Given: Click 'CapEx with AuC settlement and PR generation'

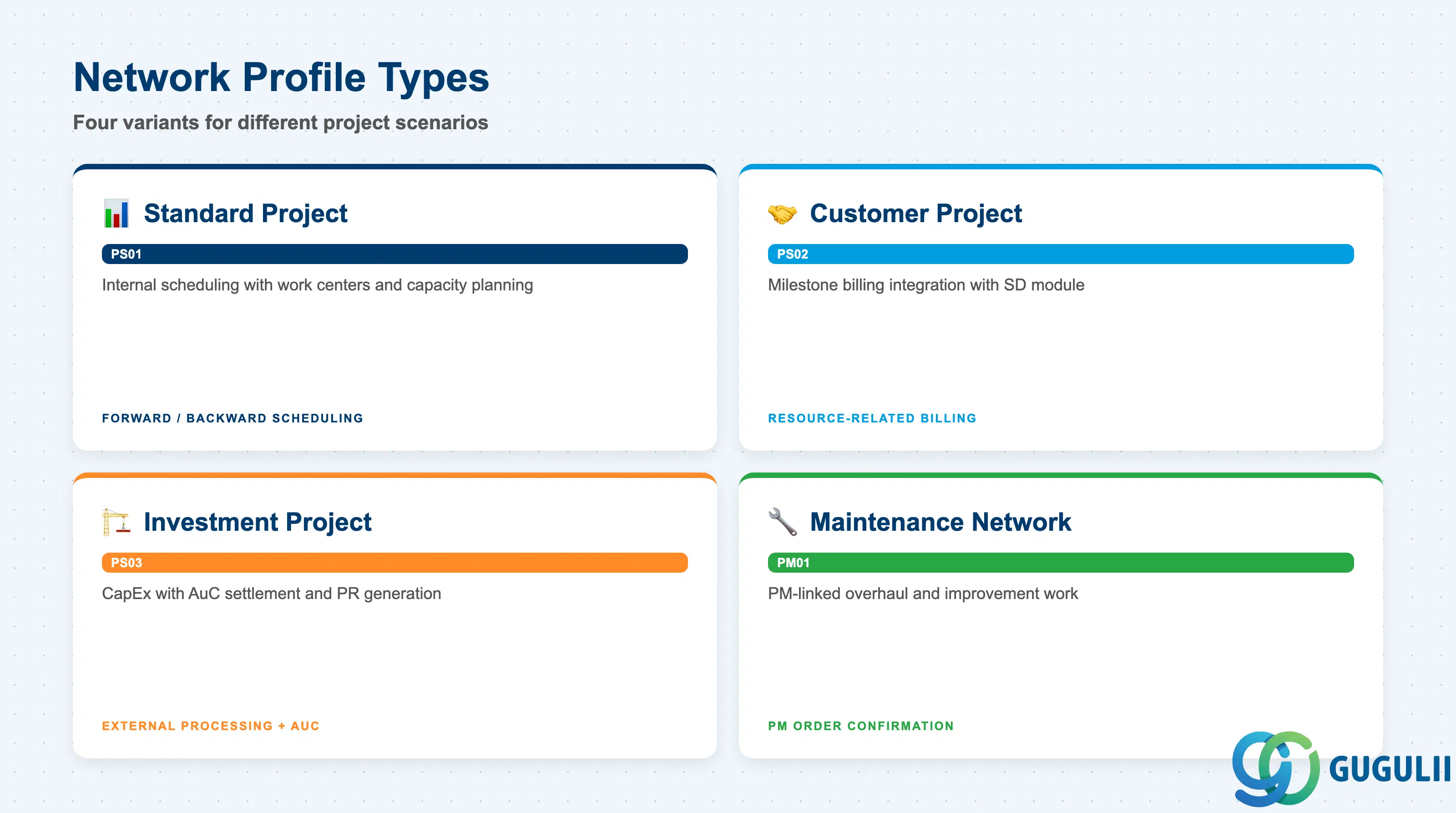Looking at the screenshot, I should click(x=271, y=594).
